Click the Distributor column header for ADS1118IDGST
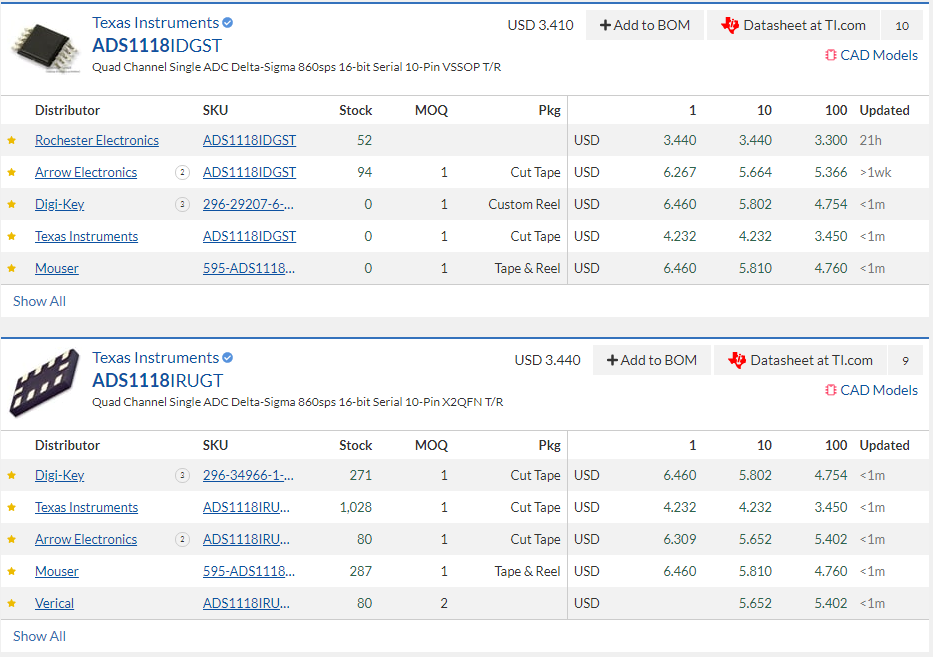Image resolution: width=933 pixels, height=657 pixels. pos(67,111)
